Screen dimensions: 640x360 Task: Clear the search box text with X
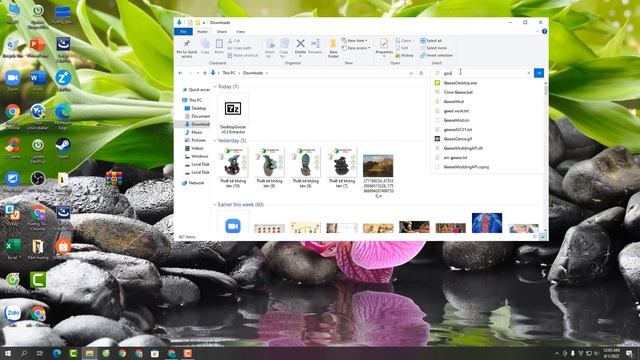529,73
